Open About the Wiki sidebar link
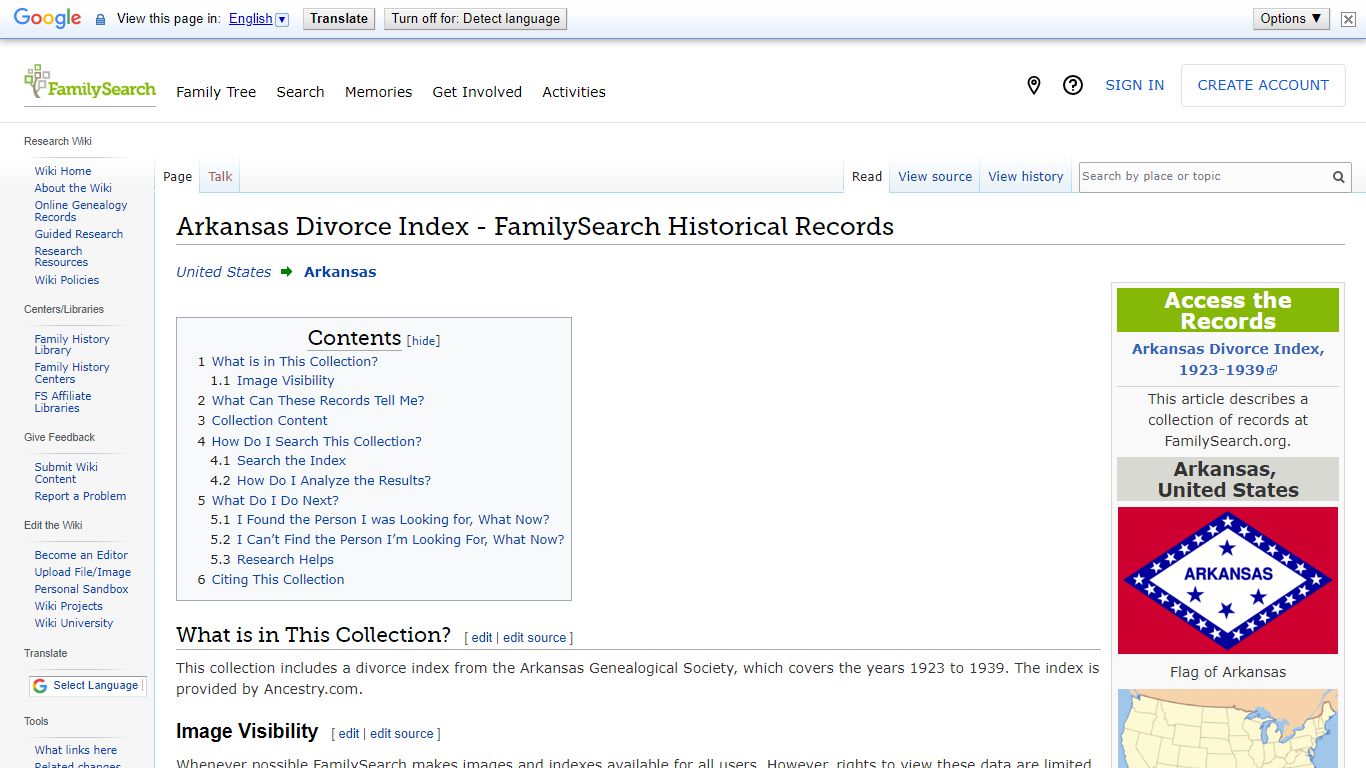1366x768 pixels. click(x=73, y=188)
